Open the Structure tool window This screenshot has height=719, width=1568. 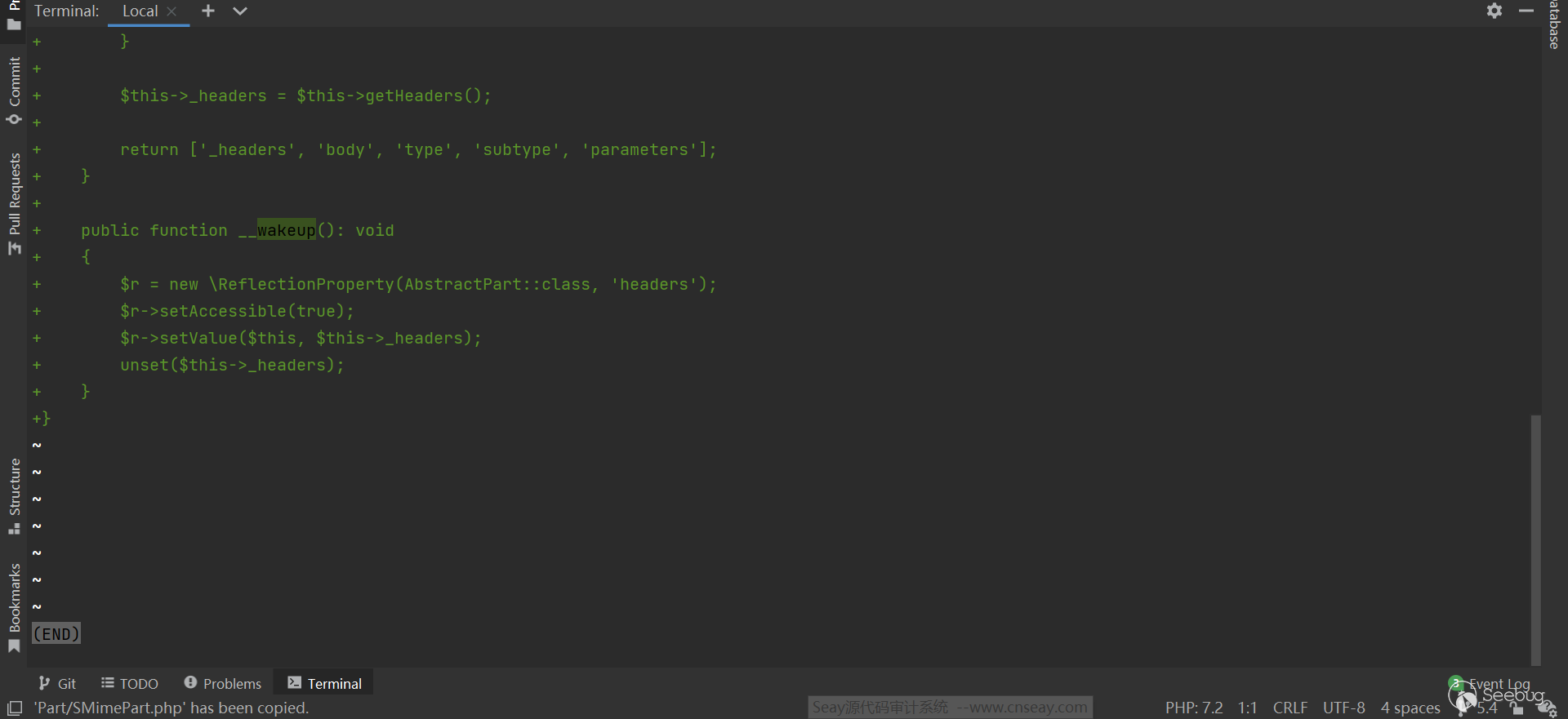click(14, 495)
